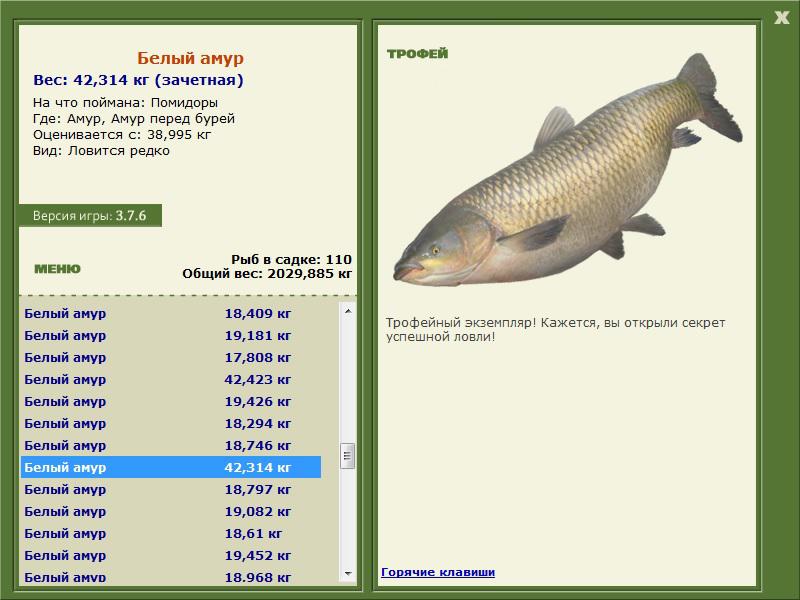Select the 18,797 кг Белый амур entry

click(171, 489)
